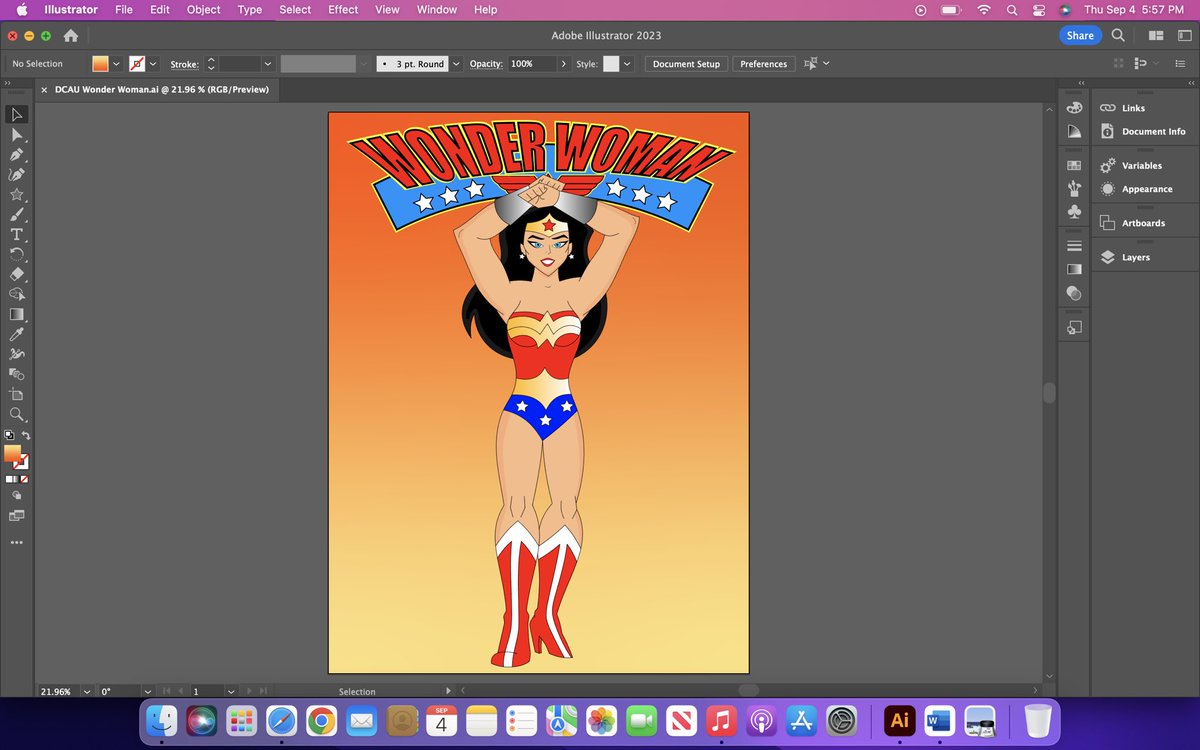Expand the 3 pt. Round brush dropdown
The height and width of the screenshot is (750, 1200).
(457, 64)
